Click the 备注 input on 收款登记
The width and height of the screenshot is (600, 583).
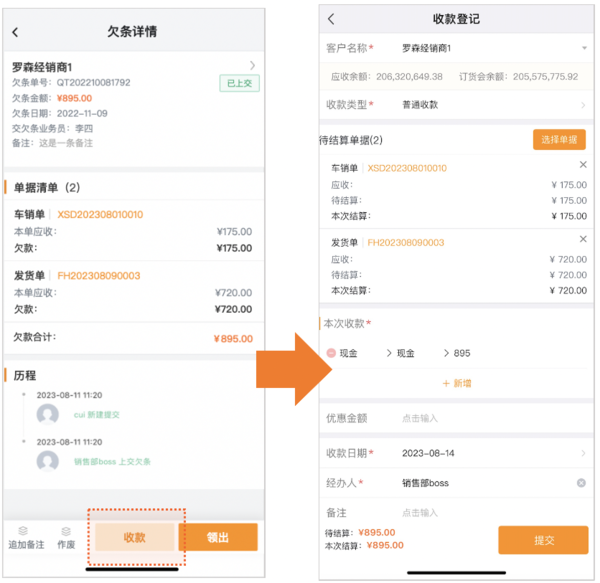click(420, 513)
